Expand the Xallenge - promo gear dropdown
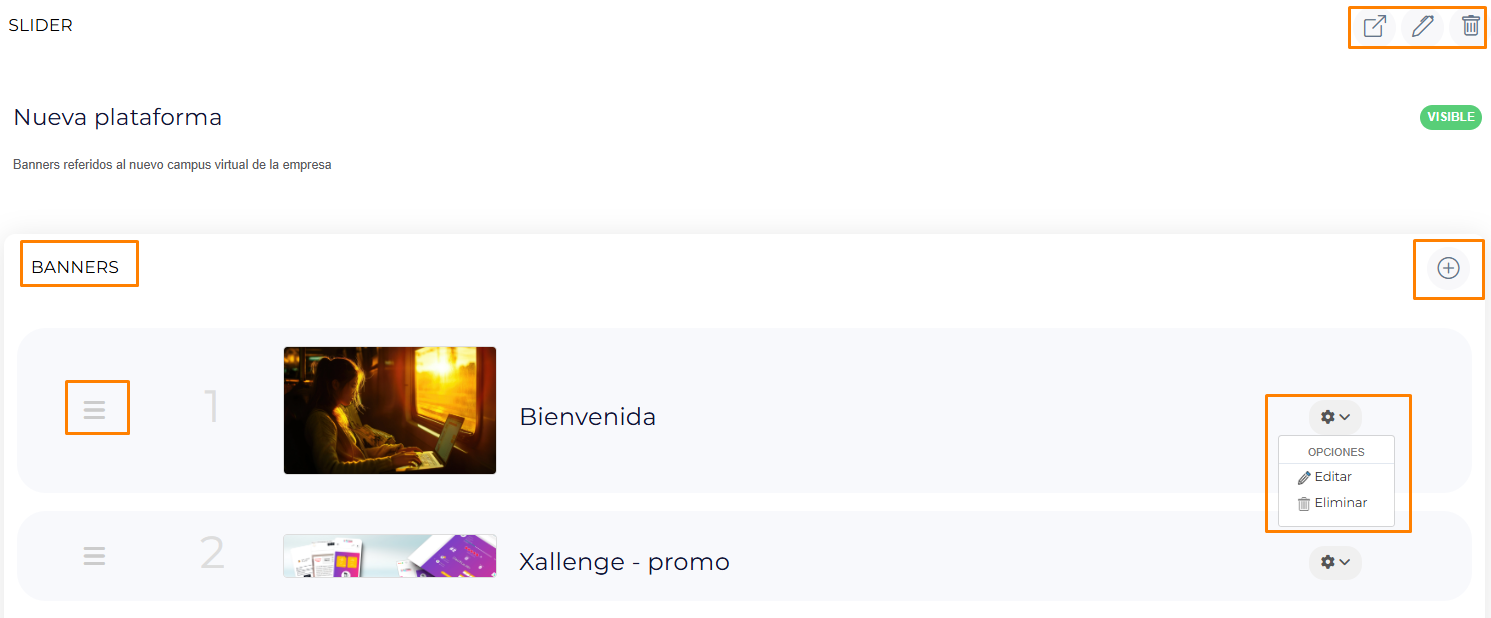 [x=1335, y=562]
